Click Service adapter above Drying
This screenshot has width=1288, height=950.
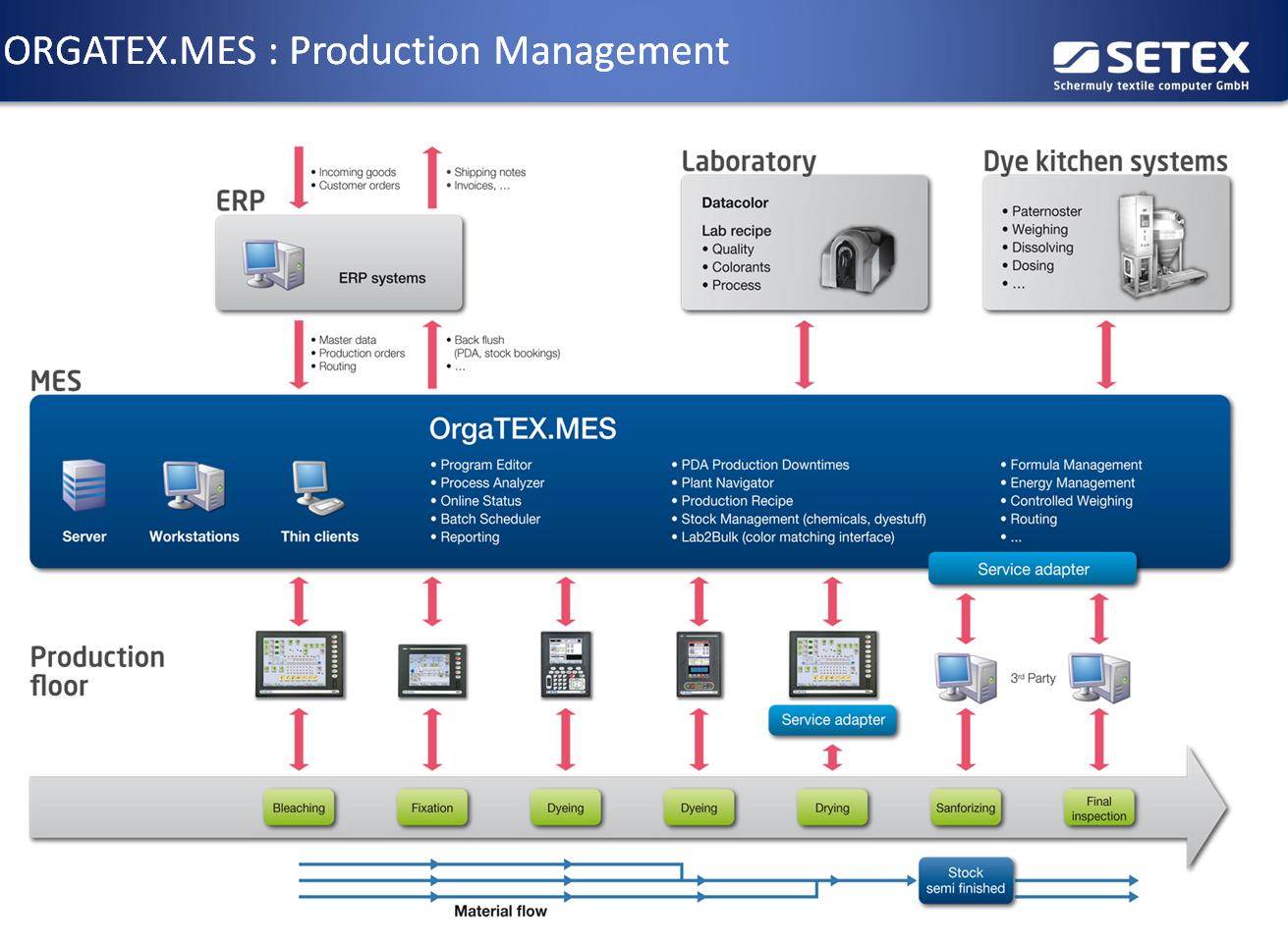point(832,720)
